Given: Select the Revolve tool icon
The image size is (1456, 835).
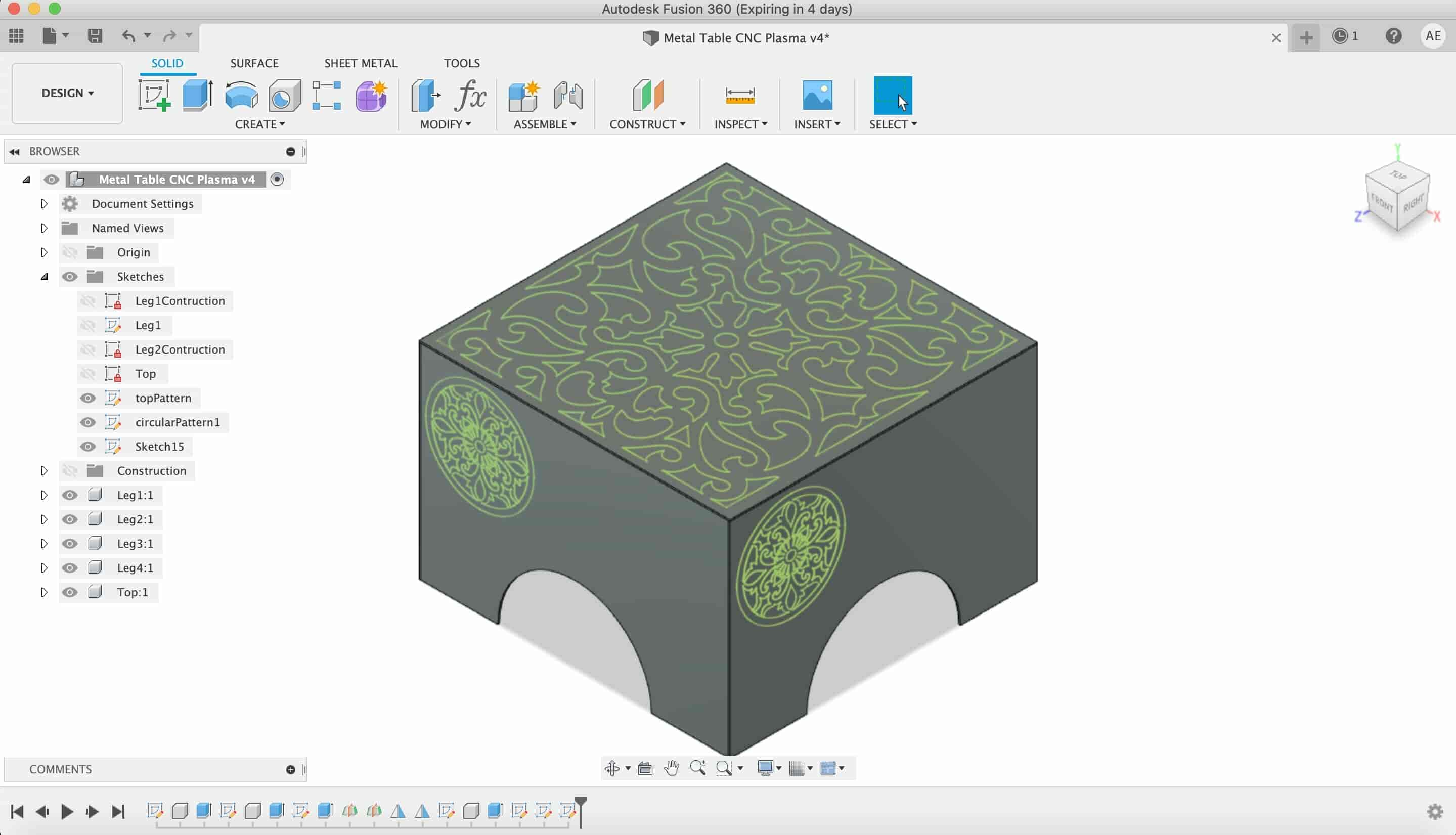Looking at the screenshot, I should pos(241,95).
